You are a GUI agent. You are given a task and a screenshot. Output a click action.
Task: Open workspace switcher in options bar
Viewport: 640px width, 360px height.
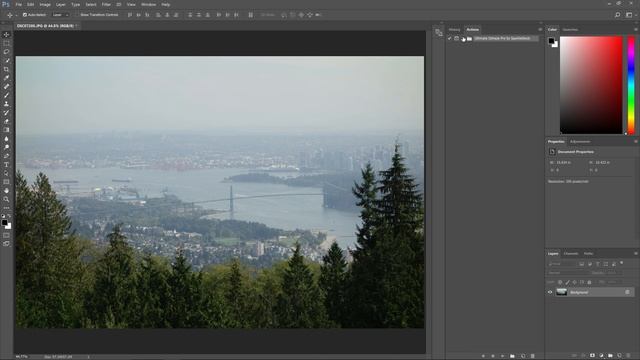tap(629, 15)
